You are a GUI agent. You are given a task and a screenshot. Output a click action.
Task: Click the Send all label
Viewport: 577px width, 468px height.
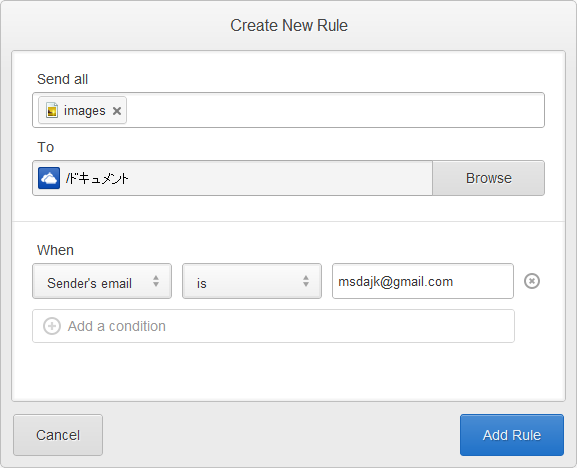pyautogui.click(x=63, y=79)
